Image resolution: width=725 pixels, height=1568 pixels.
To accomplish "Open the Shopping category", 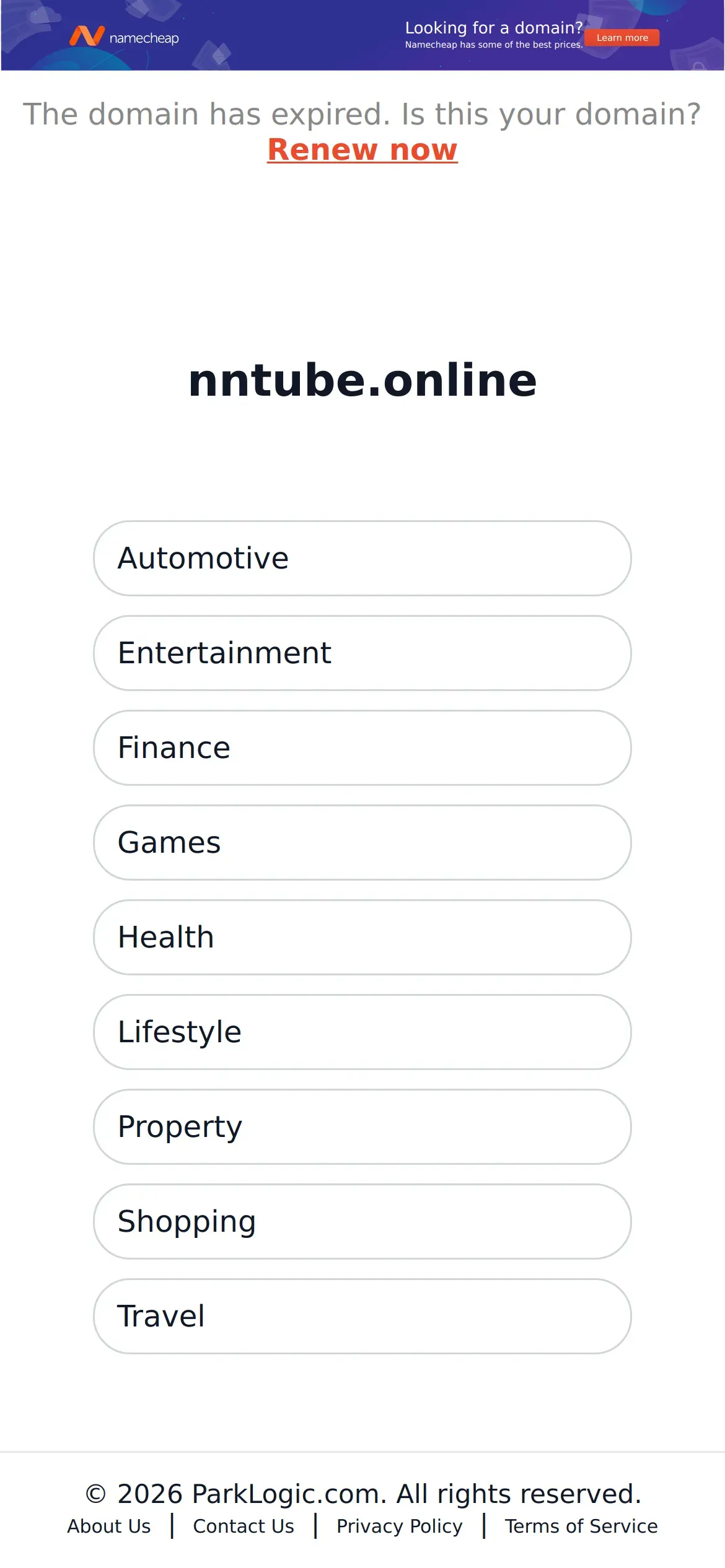I will (x=362, y=1221).
